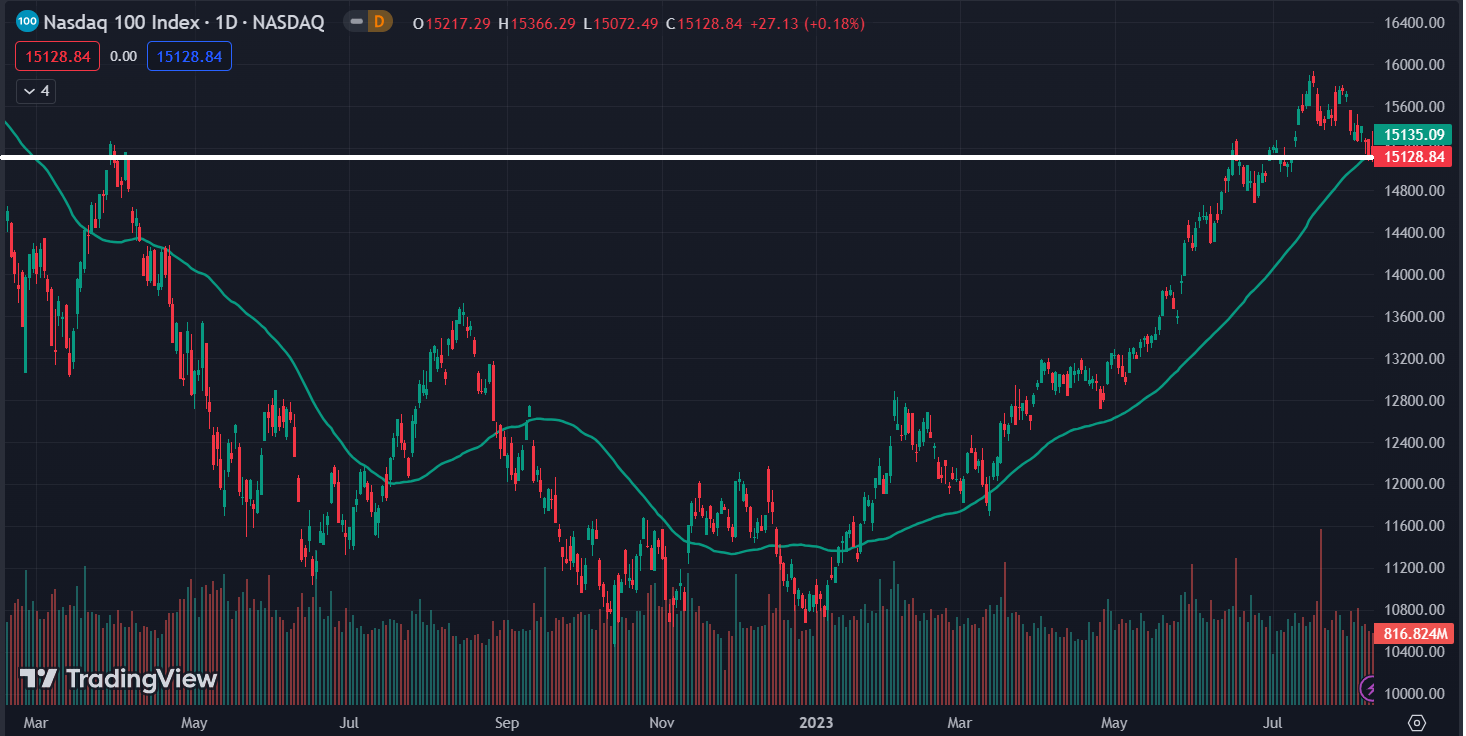1466x736 pixels.
Task: Click the green 15135.09 price axis label
Action: (x=1414, y=134)
